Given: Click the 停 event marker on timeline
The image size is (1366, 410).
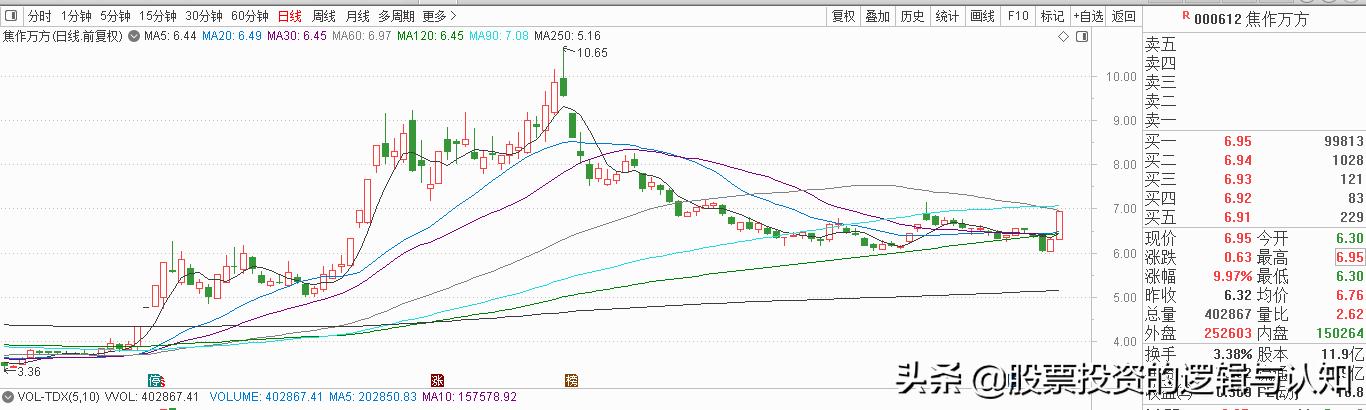Looking at the screenshot, I should point(155,380).
